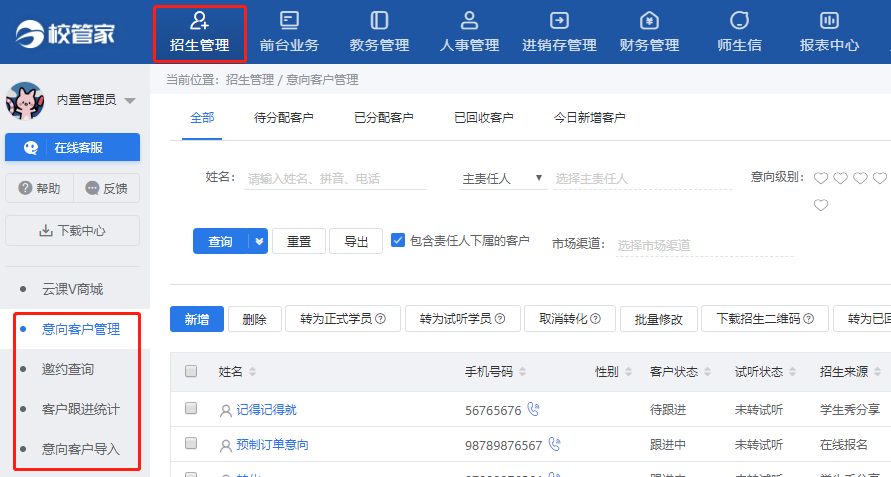Viewport: 891px width, 477px height.
Task: Open 教务管理 module in top navigation
Action: point(379,33)
